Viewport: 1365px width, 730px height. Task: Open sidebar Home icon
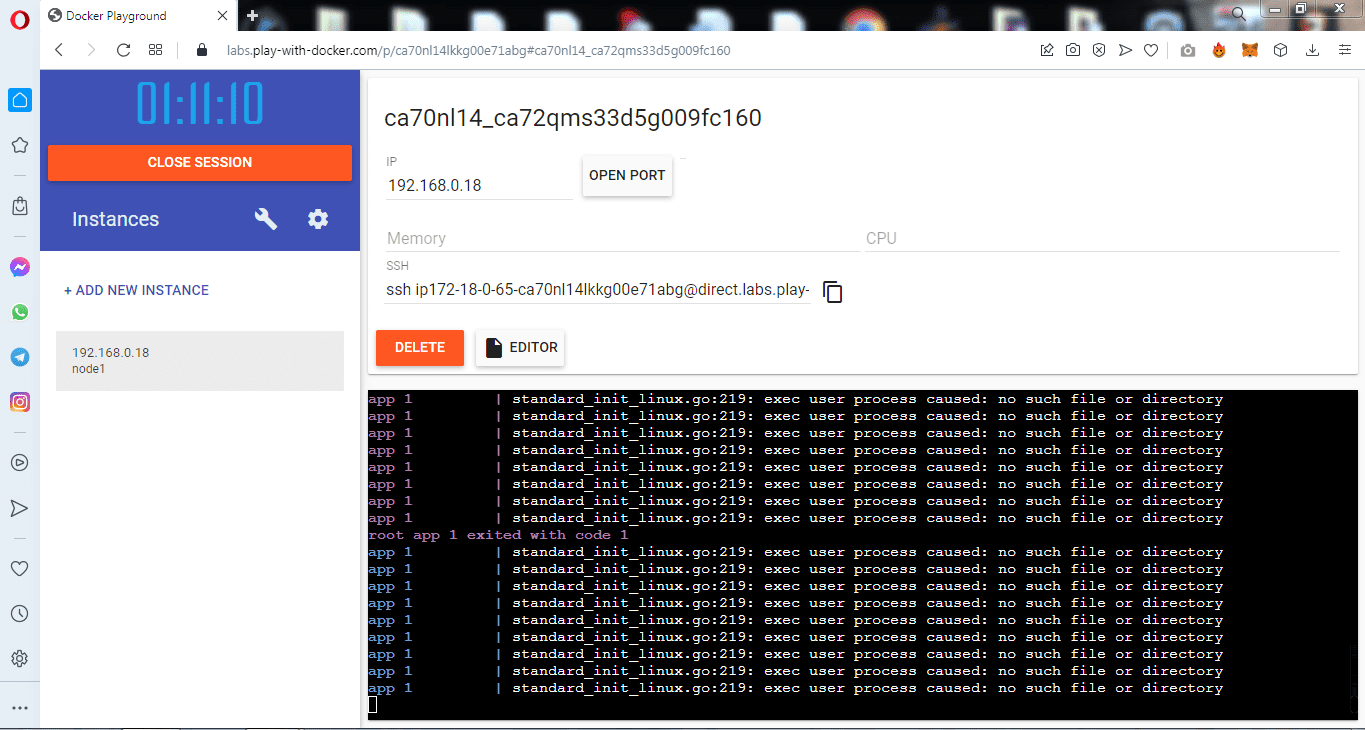tap(19, 100)
